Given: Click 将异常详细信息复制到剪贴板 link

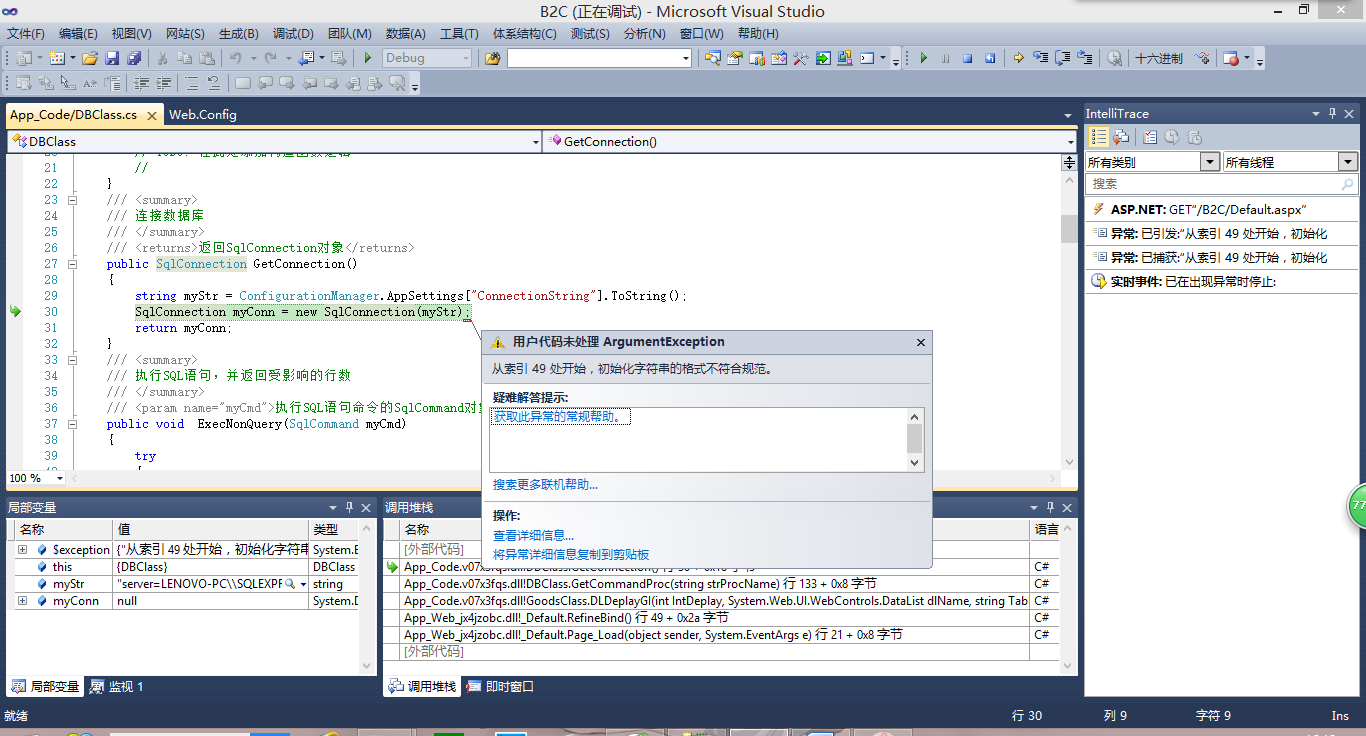Looking at the screenshot, I should (571, 554).
